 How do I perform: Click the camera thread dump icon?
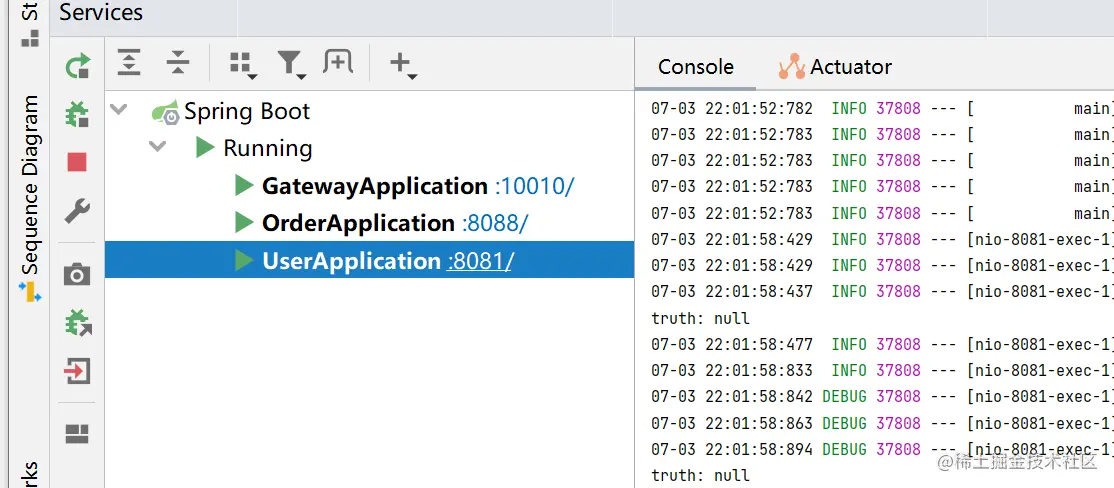(x=77, y=275)
